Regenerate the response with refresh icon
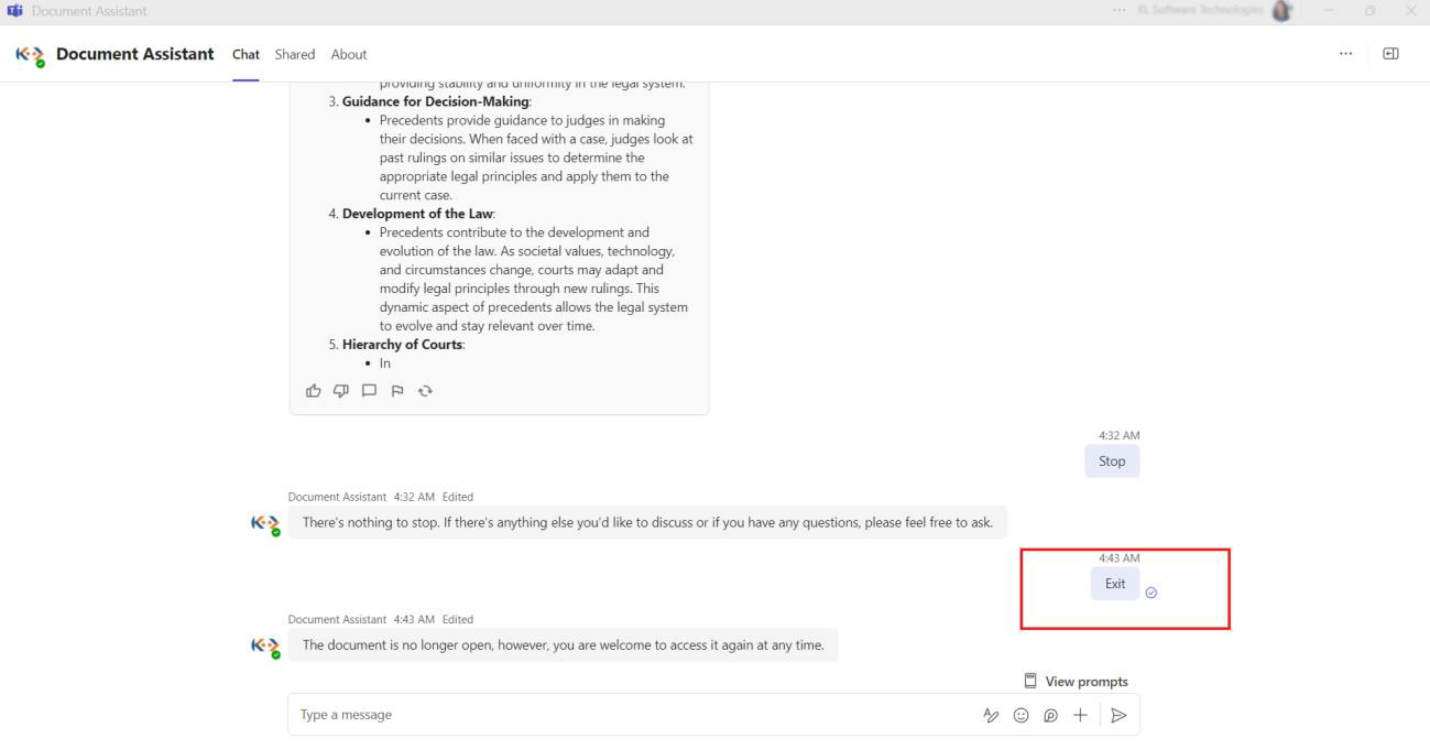 point(425,391)
